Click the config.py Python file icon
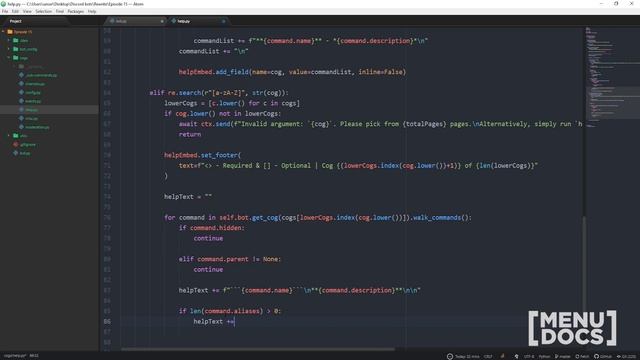 21,92
